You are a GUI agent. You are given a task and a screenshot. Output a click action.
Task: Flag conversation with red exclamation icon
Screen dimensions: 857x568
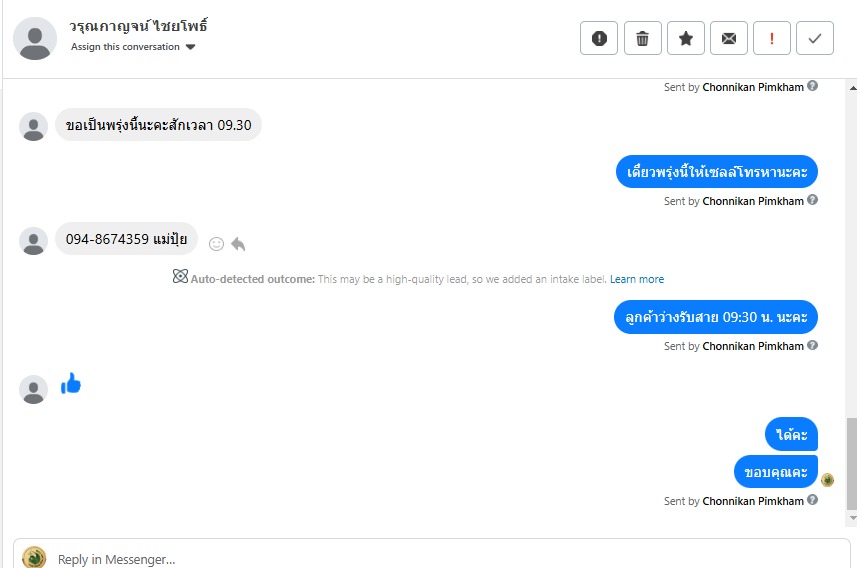point(772,38)
